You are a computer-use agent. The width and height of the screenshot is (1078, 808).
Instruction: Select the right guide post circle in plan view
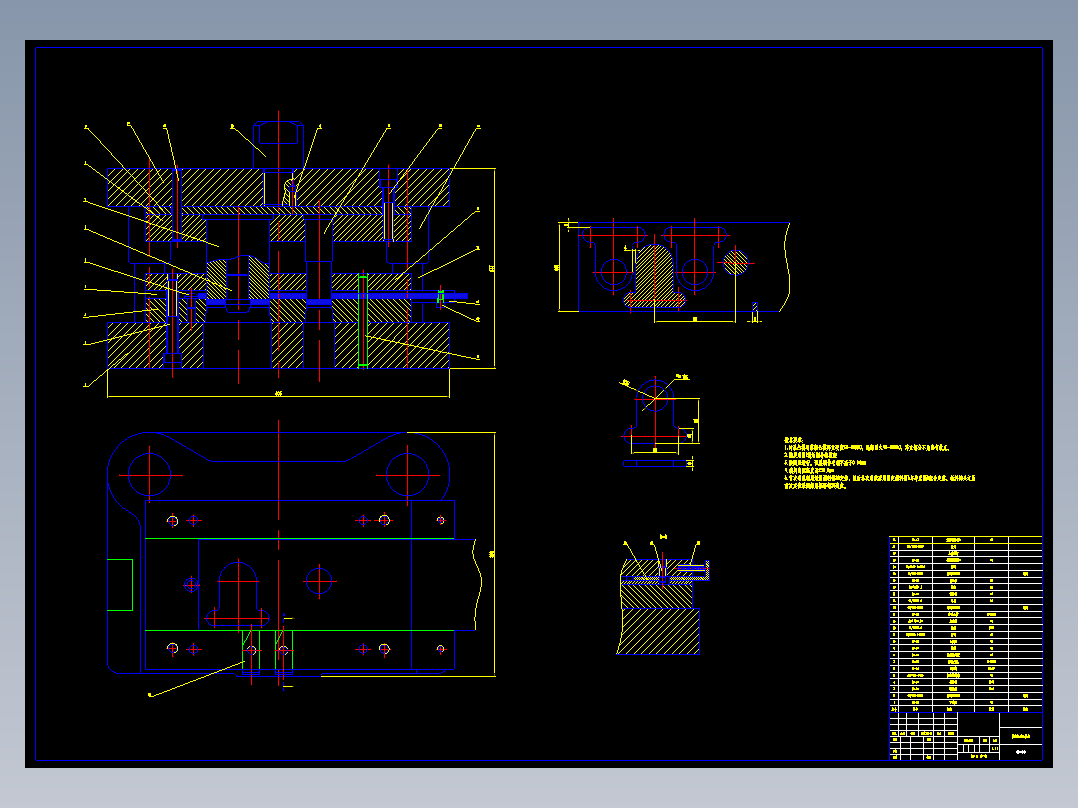pyautogui.click(x=408, y=474)
